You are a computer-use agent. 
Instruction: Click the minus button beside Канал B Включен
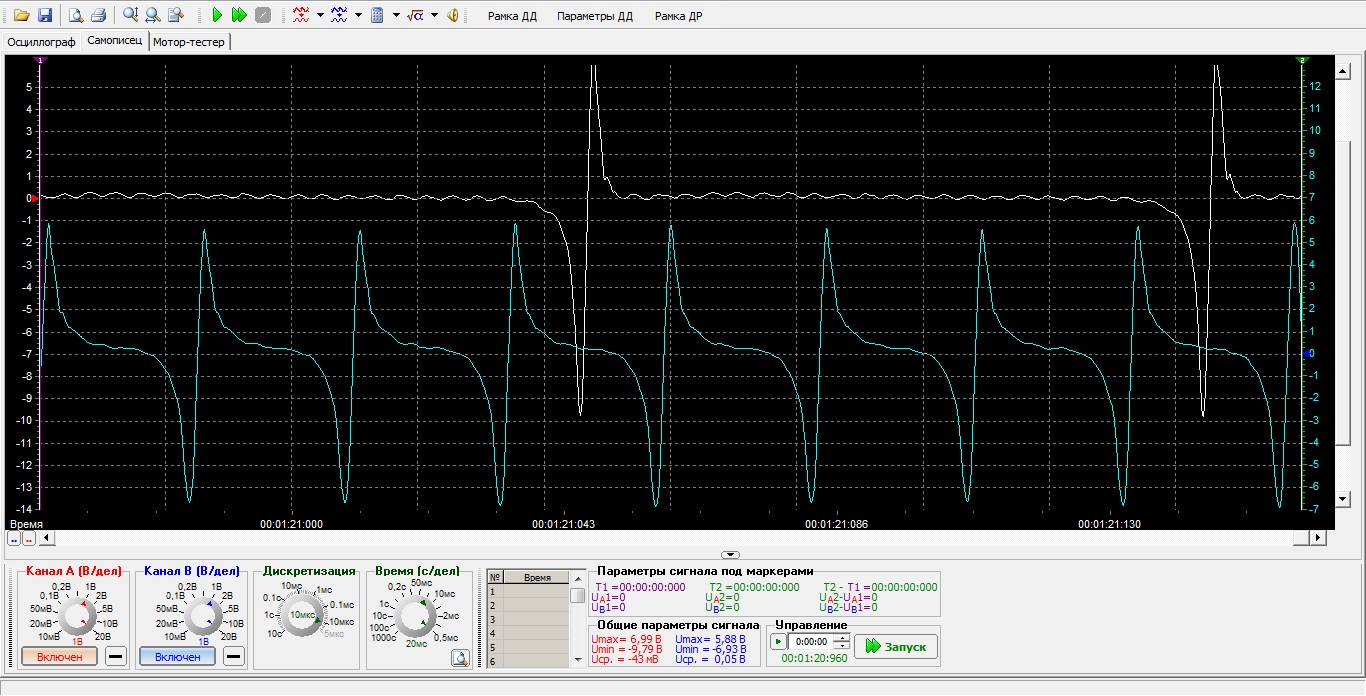(x=233, y=657)
